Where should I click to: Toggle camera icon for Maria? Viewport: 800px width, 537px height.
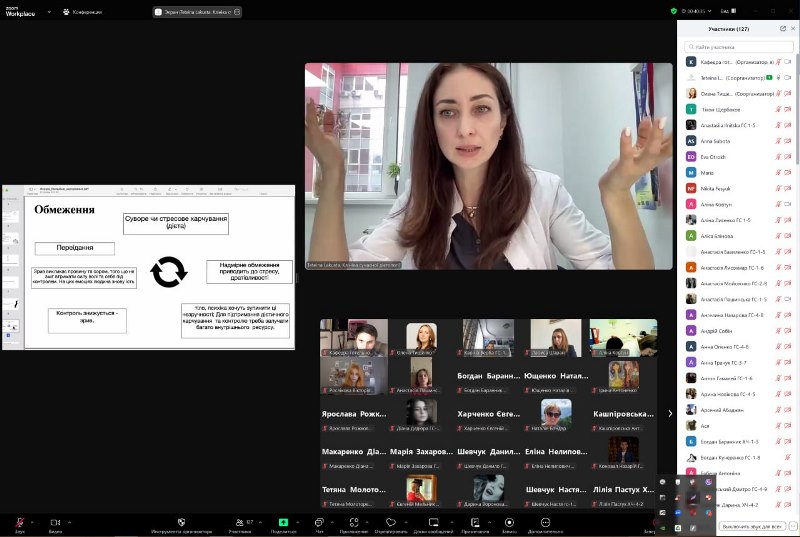click(788, 172)
